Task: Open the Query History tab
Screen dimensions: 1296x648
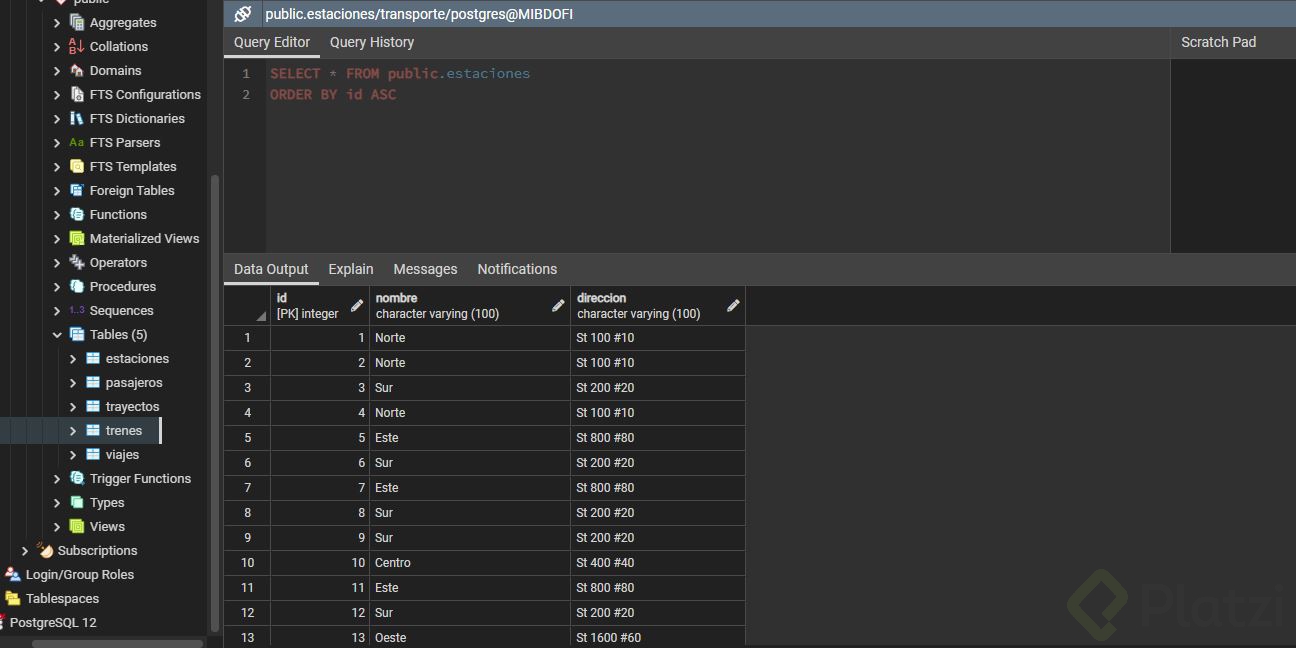Action: click(372, 42)
